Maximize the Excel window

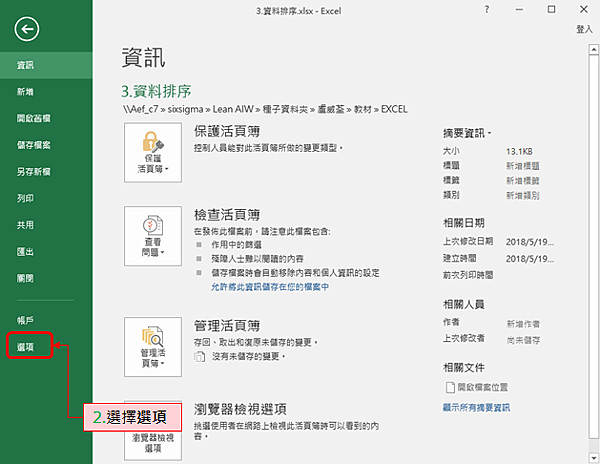[x=551, y=10]
